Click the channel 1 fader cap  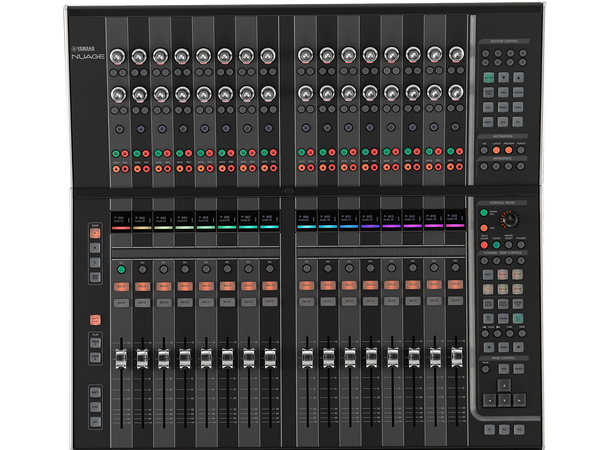[x=121, y=359]
